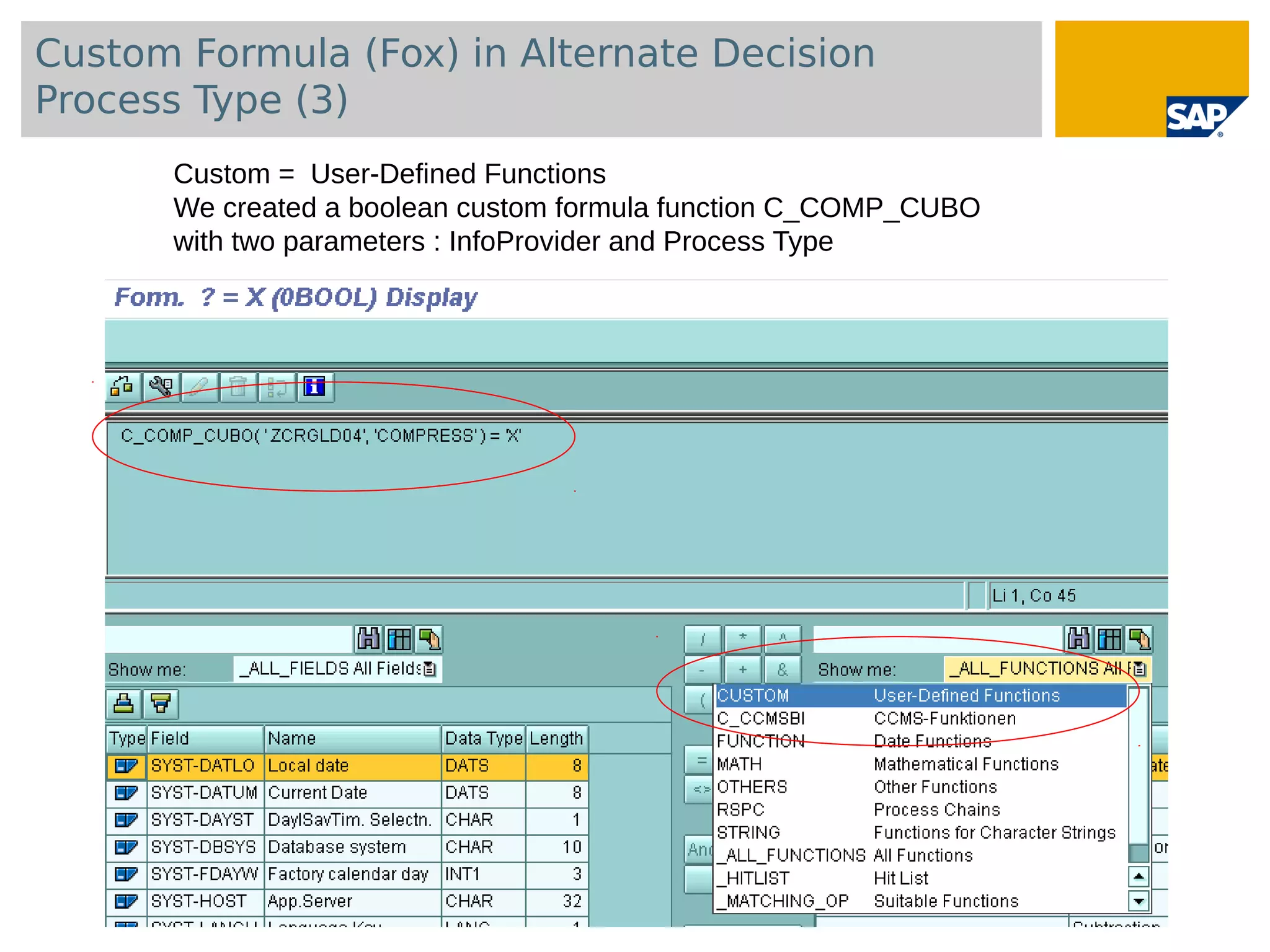Image resolution: width=1270 pixels, height=952 pixels.
Task: Click the pencil change icon in formula toolbar
Action: coord(200,387)
